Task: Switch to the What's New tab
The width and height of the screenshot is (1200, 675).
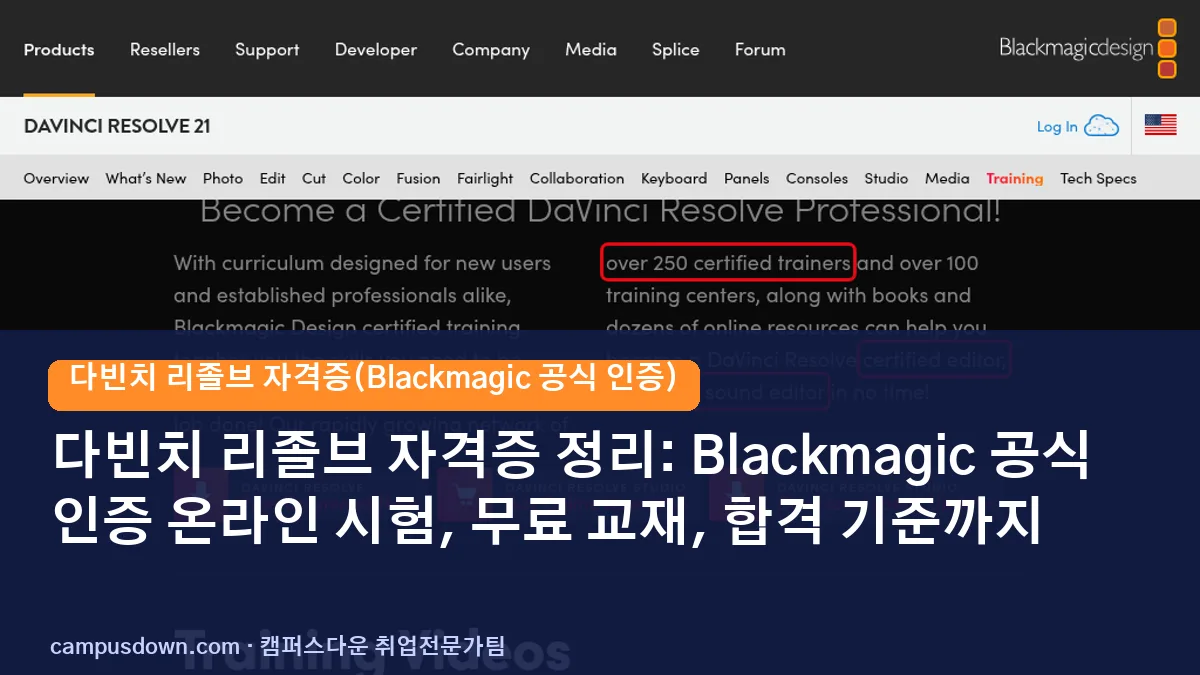Action: (146, 178)
